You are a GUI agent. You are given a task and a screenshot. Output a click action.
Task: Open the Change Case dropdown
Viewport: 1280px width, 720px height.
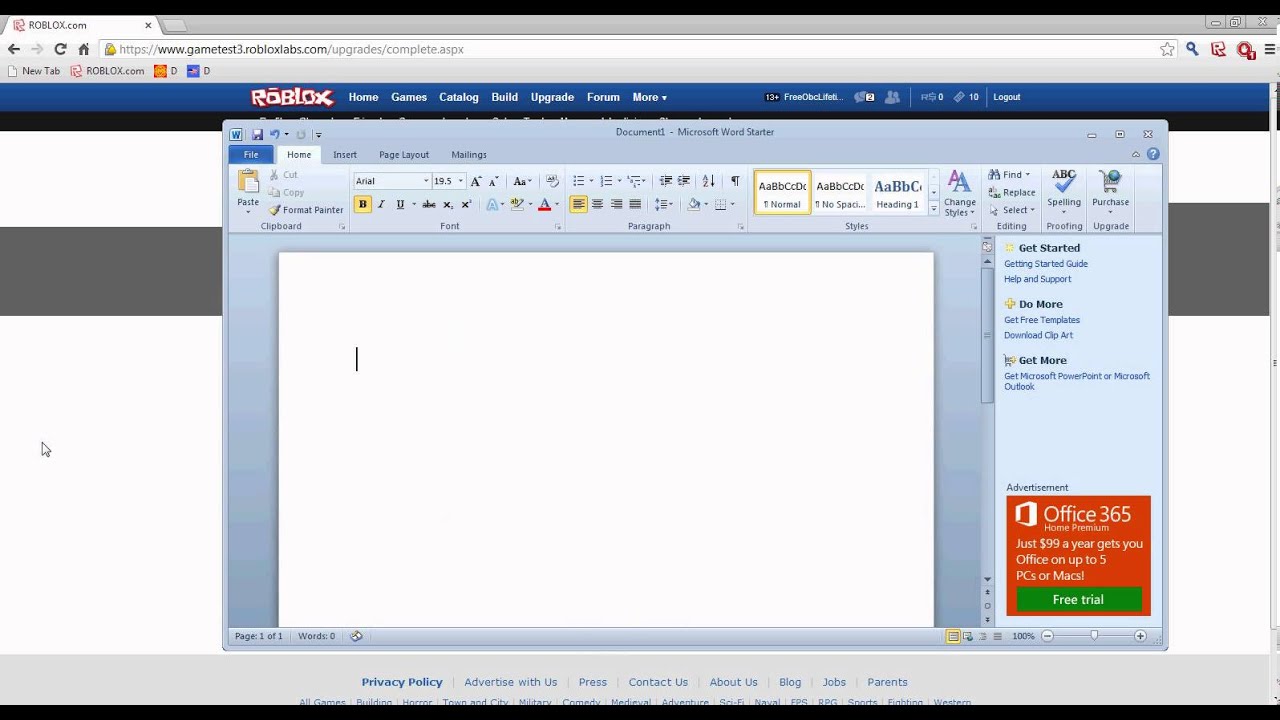(521, 181)
